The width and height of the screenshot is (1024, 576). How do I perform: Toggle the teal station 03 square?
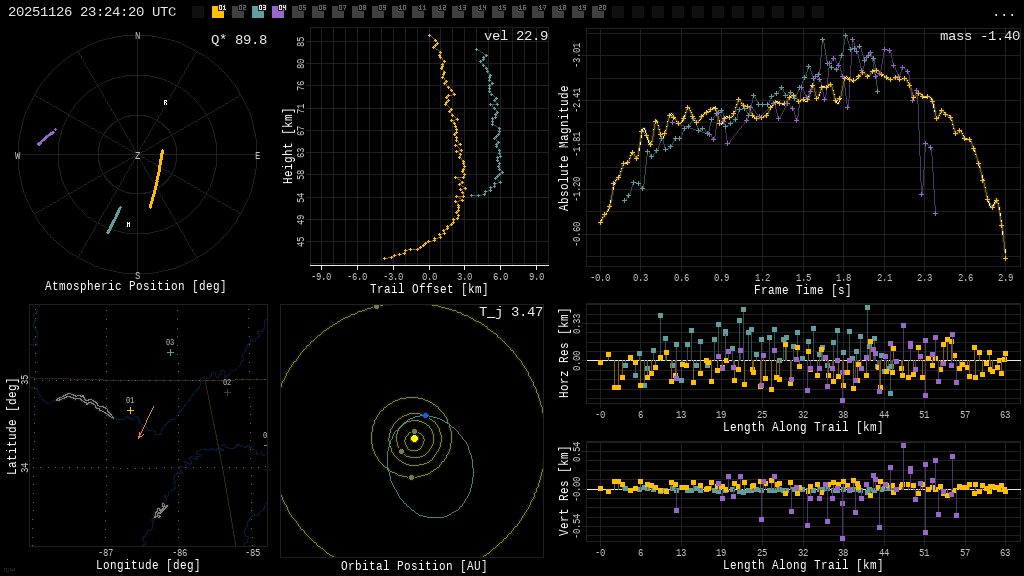pyautogui.click(x=258, y=12)
